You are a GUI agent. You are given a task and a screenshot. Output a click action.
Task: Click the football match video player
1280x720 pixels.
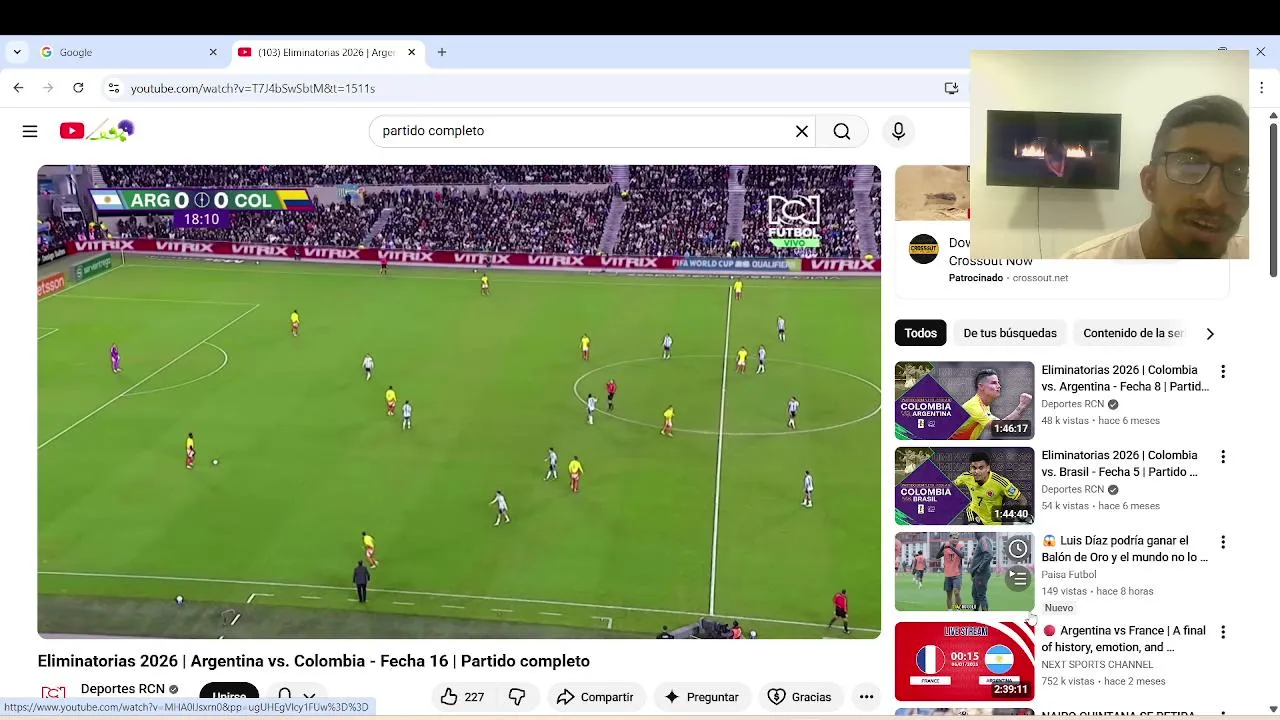(x=459, y=402)
